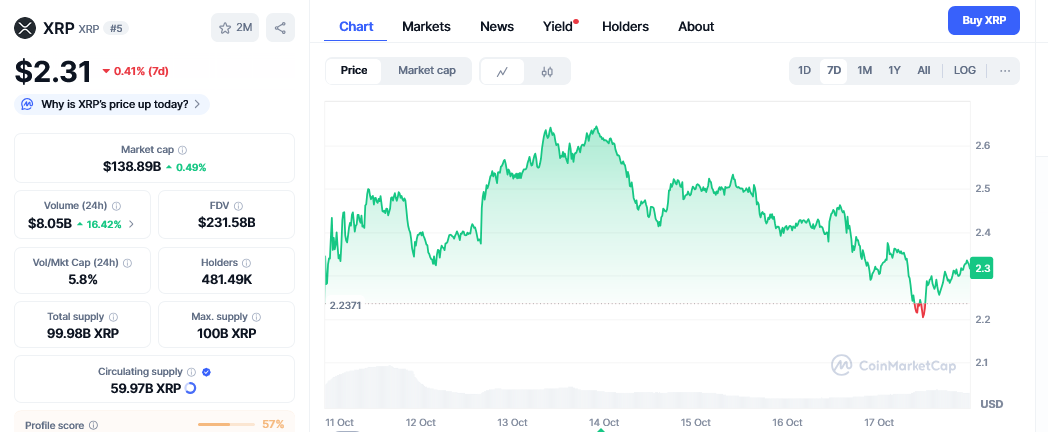Click the 14 Oct marker on the timeline
Screen dimensions: 1048x432
click(603, 422)
